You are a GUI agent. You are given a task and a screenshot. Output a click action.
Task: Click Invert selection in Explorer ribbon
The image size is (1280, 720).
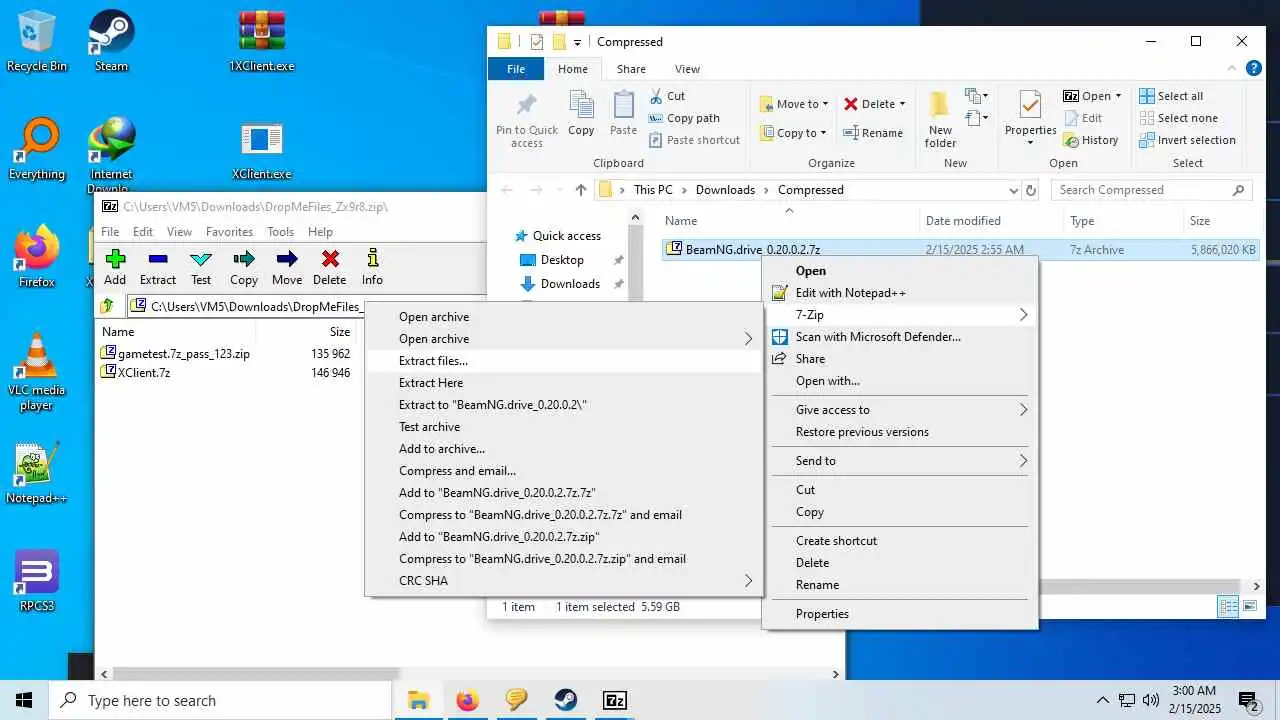pyautogui.click(x=1187, y=140)
